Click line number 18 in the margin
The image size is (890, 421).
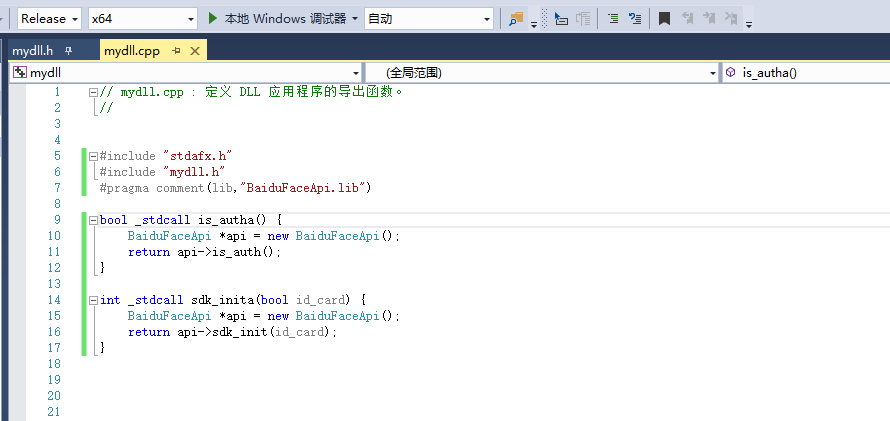coord(54,364)
